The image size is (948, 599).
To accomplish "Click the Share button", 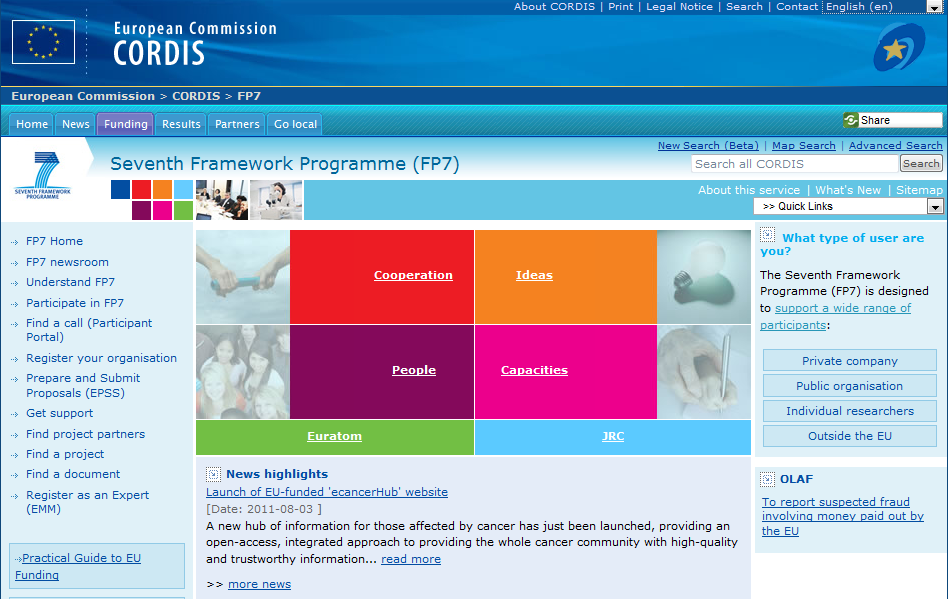I will click(x=892, y=120).
